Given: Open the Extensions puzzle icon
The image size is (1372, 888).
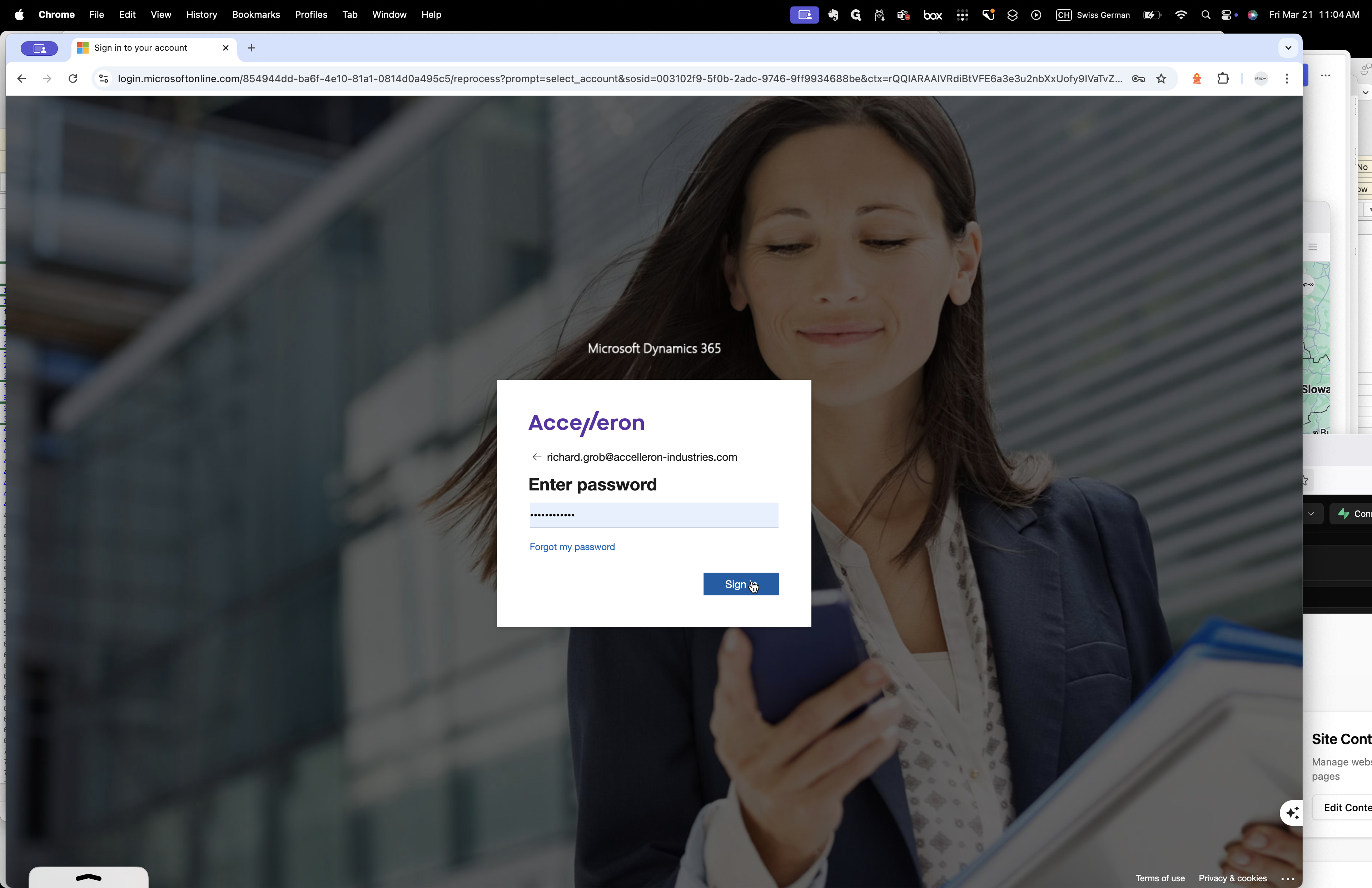Looking at the screenshot, I should [1223, 78].
